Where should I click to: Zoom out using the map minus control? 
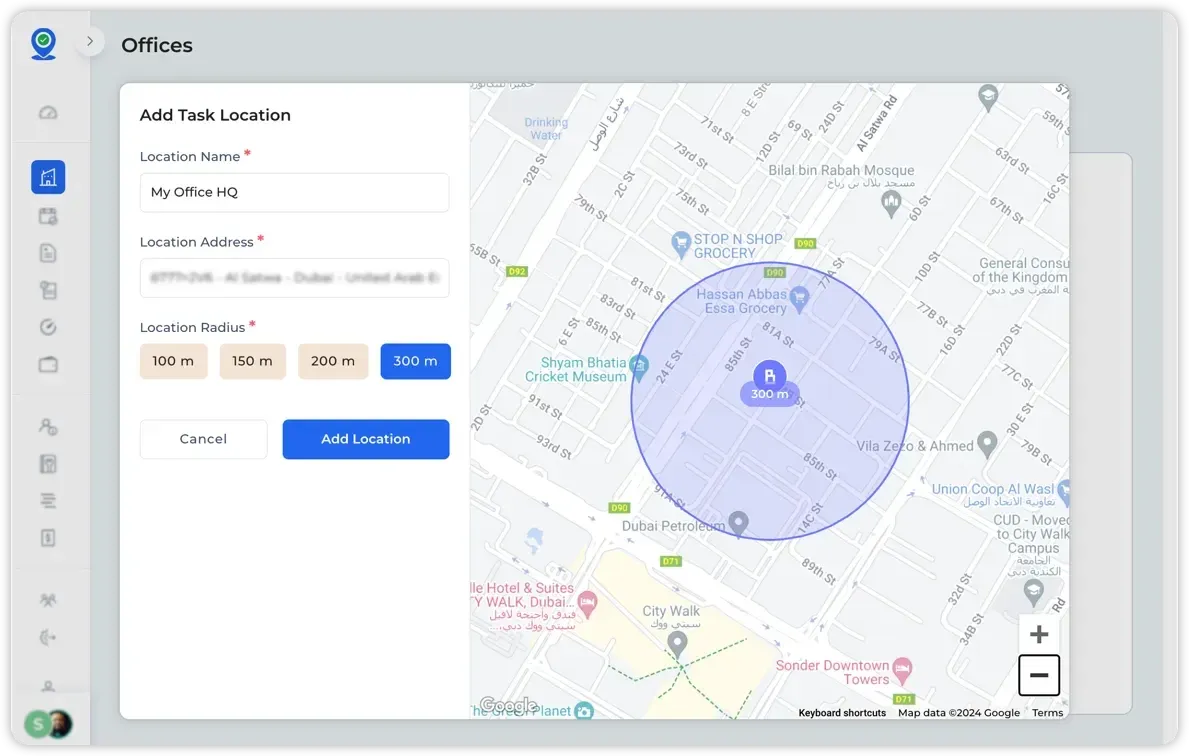(1038, 675)
